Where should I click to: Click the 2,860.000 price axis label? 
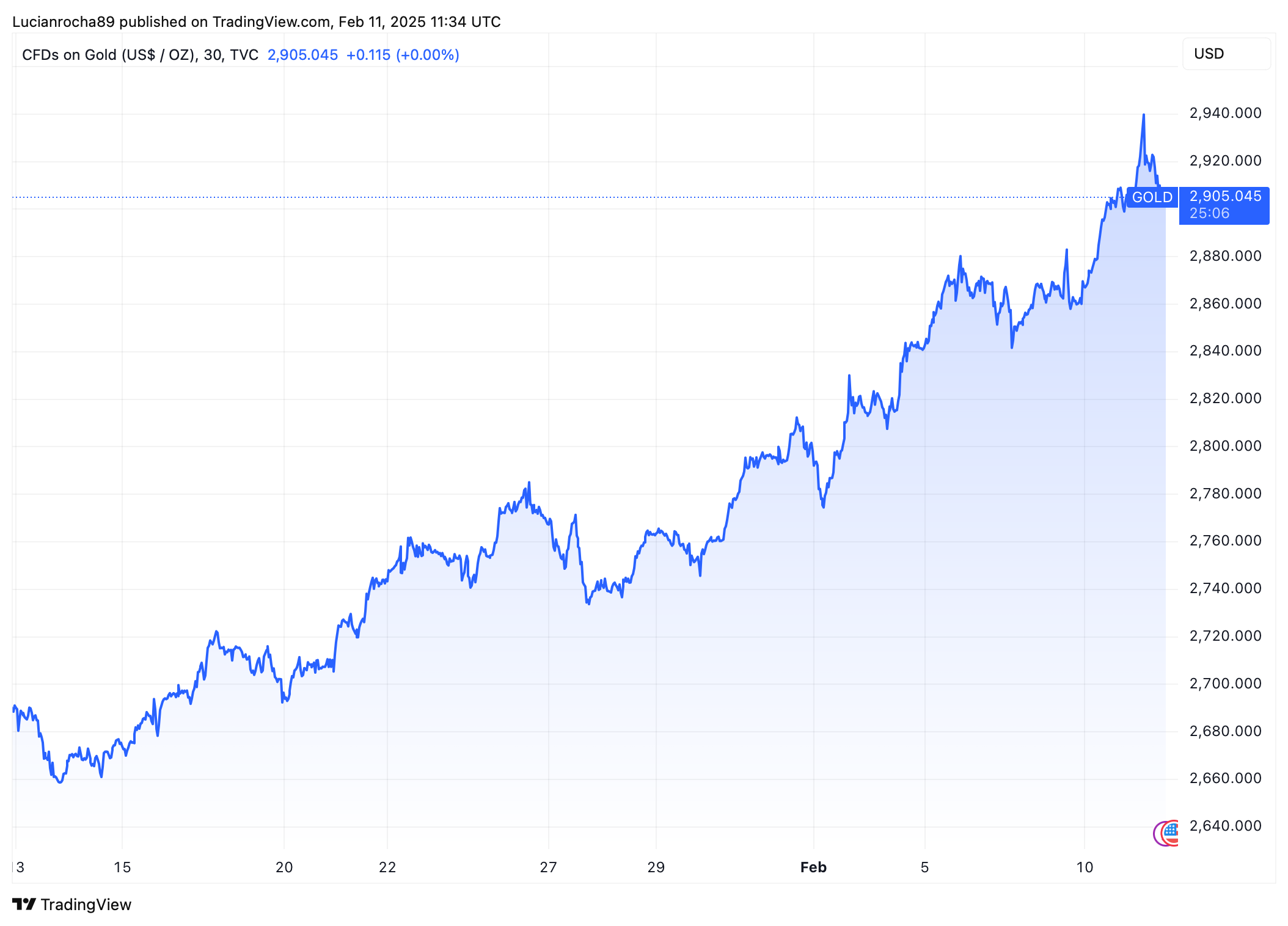click(1225, 304)
